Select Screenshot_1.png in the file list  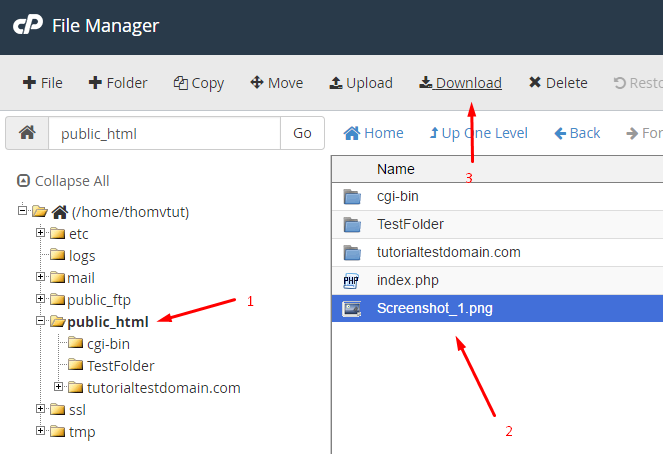[497, 309]
